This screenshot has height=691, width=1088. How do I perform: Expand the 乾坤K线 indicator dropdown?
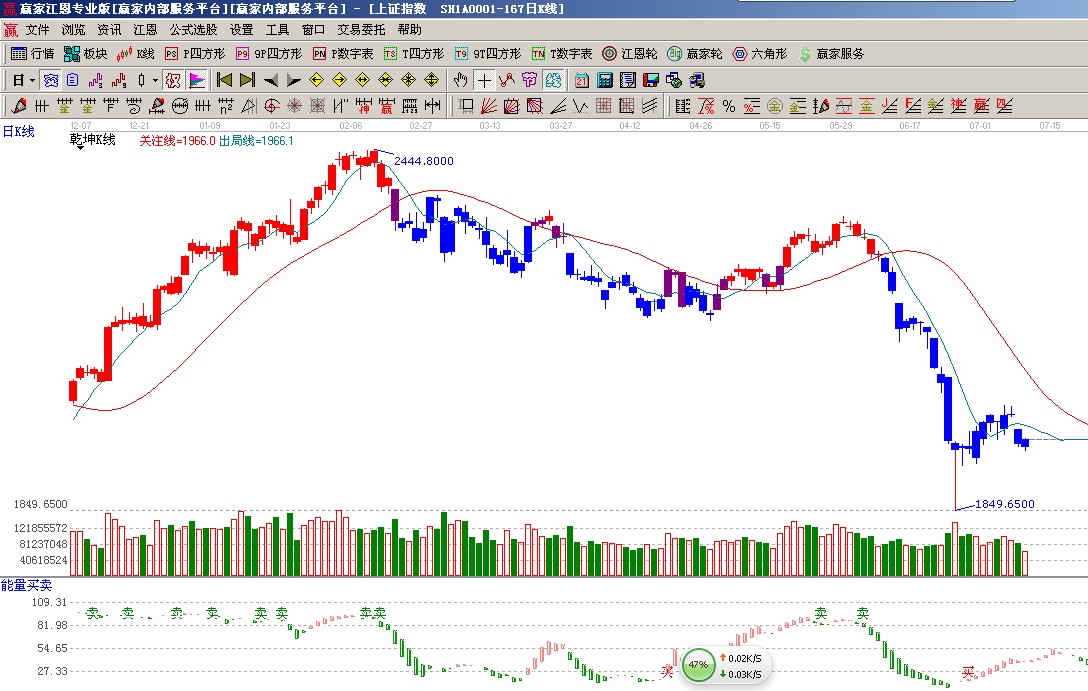[79, 150]
